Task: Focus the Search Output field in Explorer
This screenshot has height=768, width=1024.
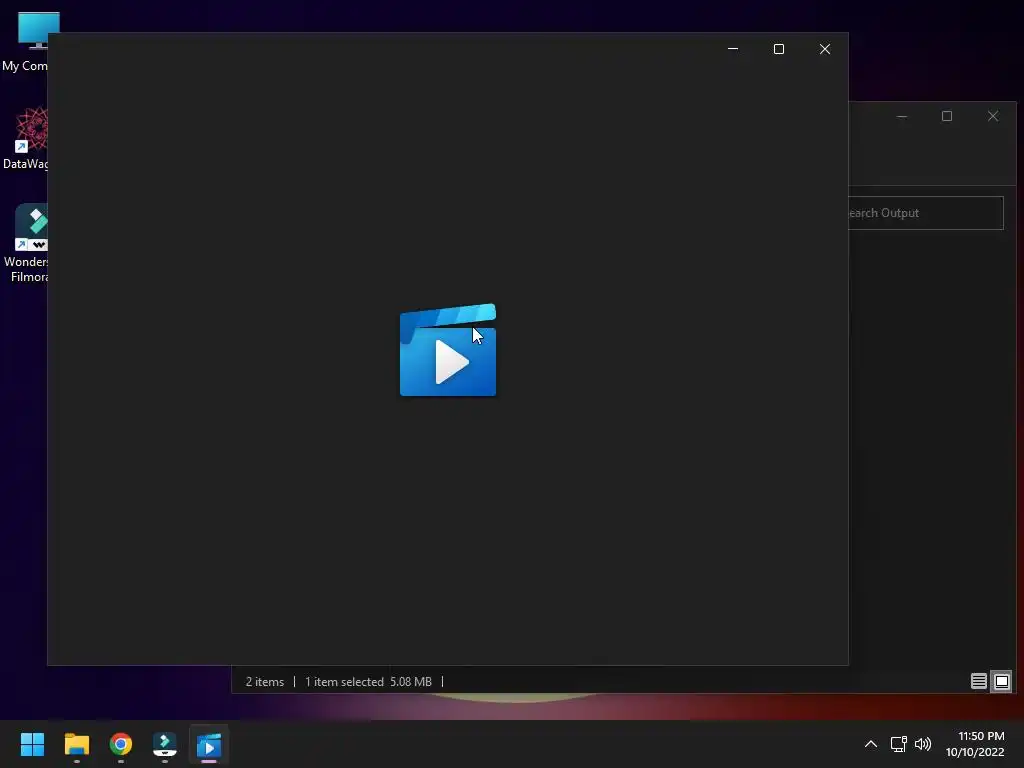Action: click(925, 213)
